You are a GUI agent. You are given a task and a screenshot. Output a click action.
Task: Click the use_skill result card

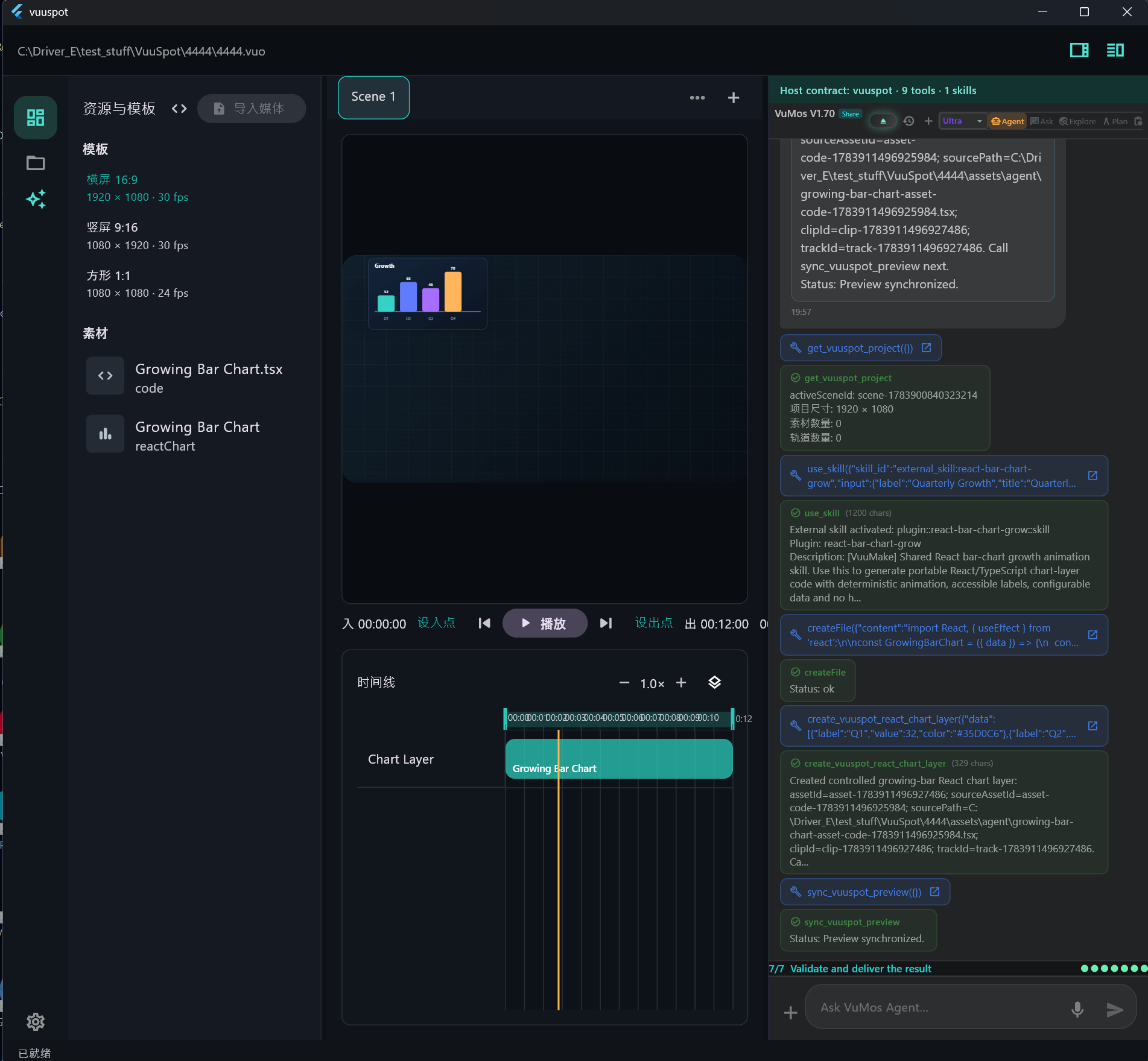click(943, 556)
